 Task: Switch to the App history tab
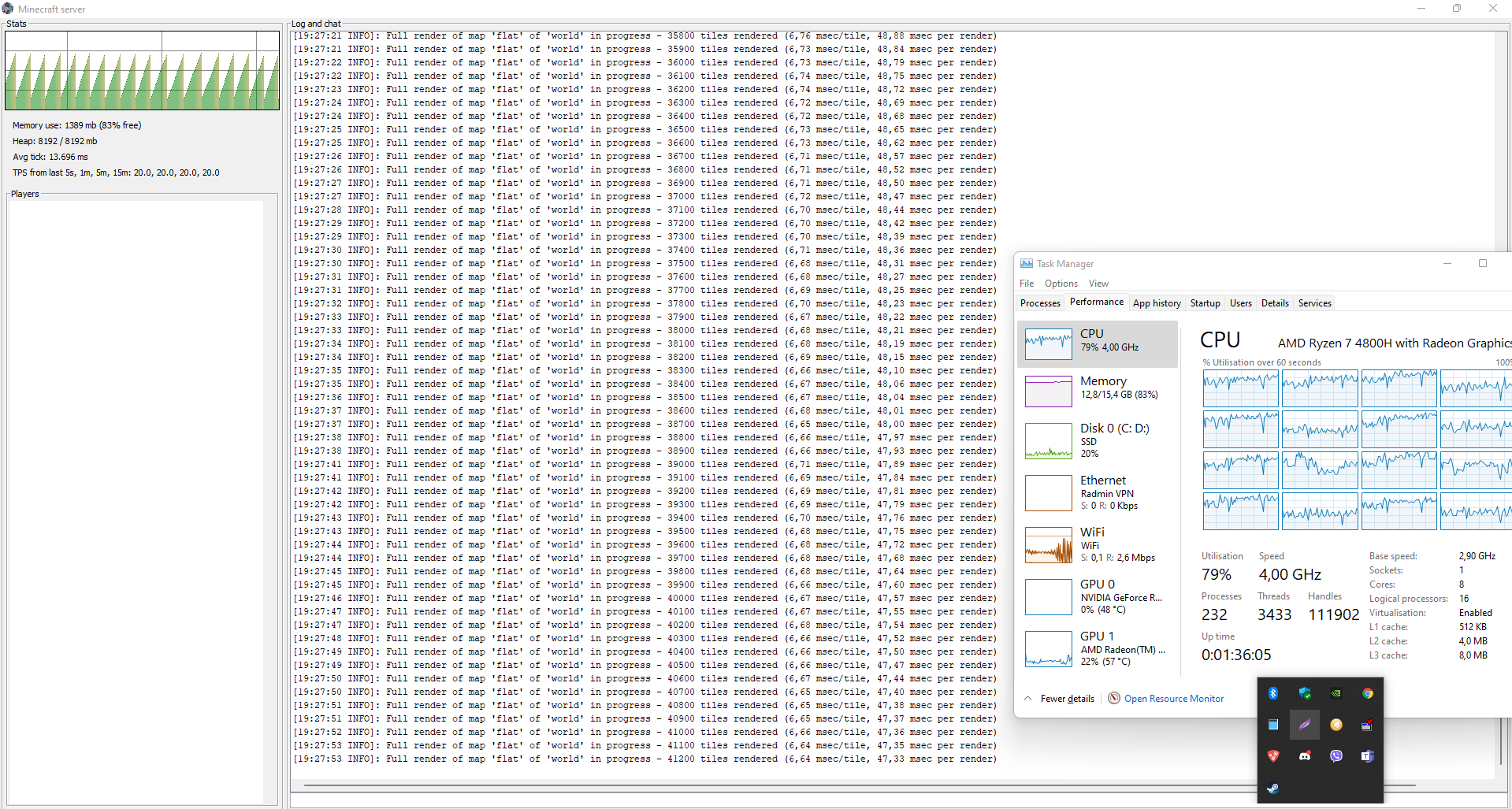click(1157, 303)
